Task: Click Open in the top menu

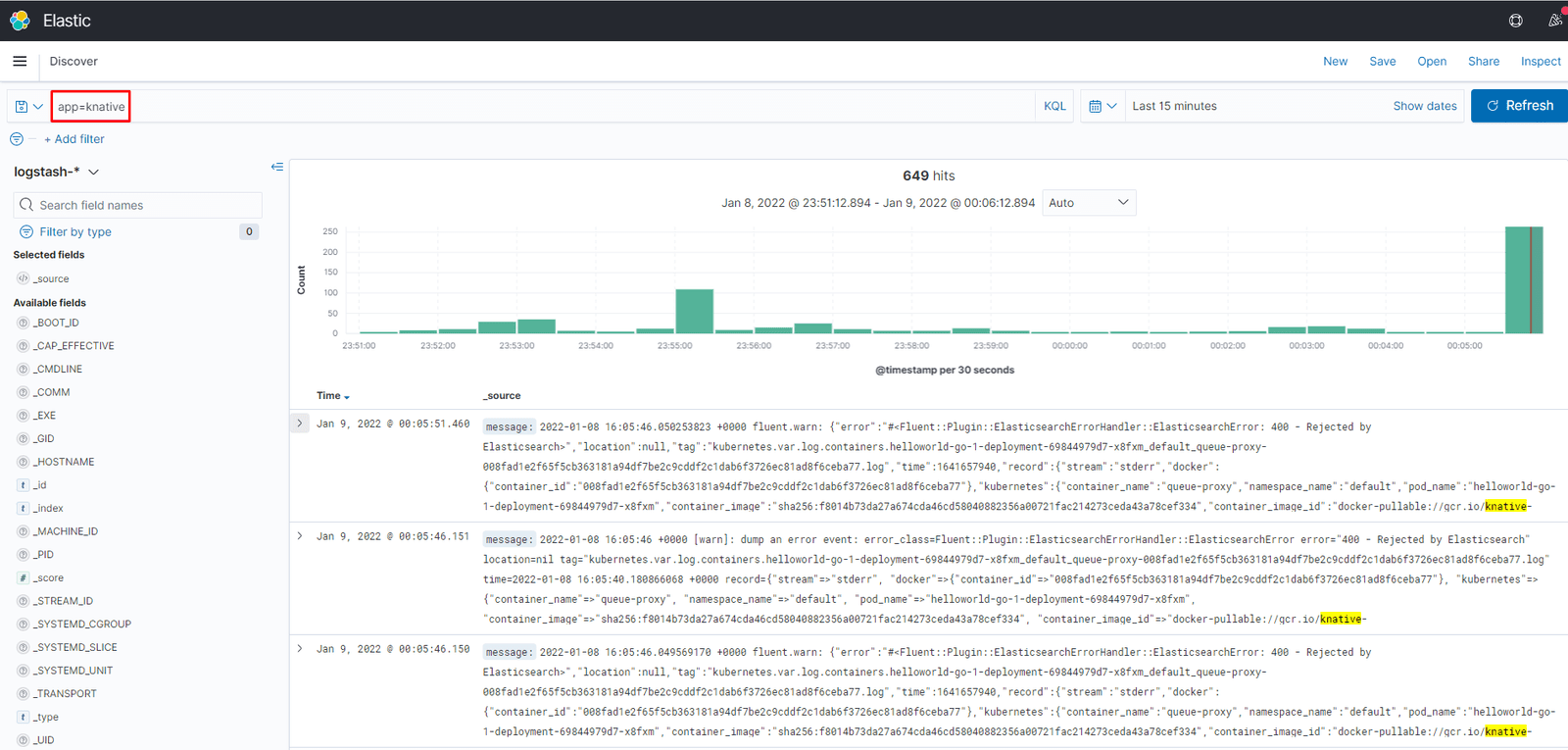Action: coord(1432,61)
